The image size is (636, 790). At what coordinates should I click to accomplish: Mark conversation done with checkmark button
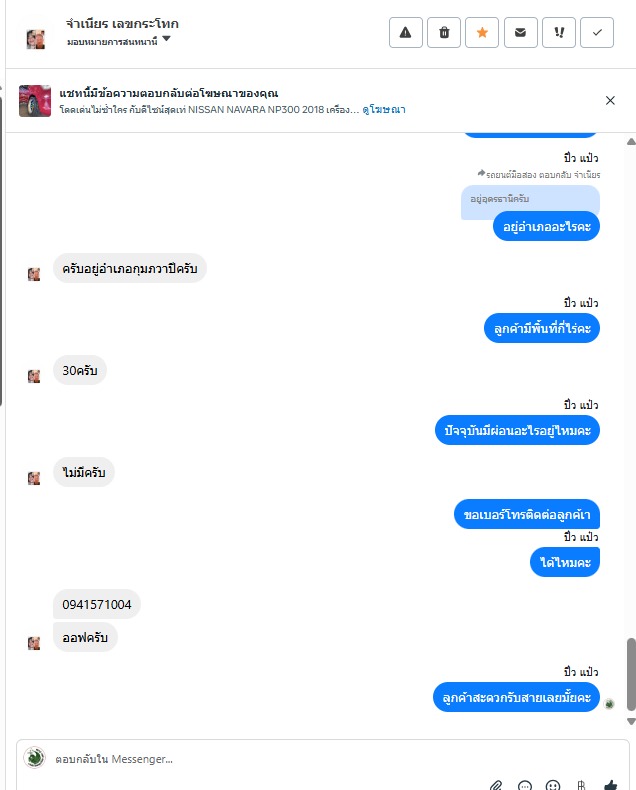click(597, 33)
